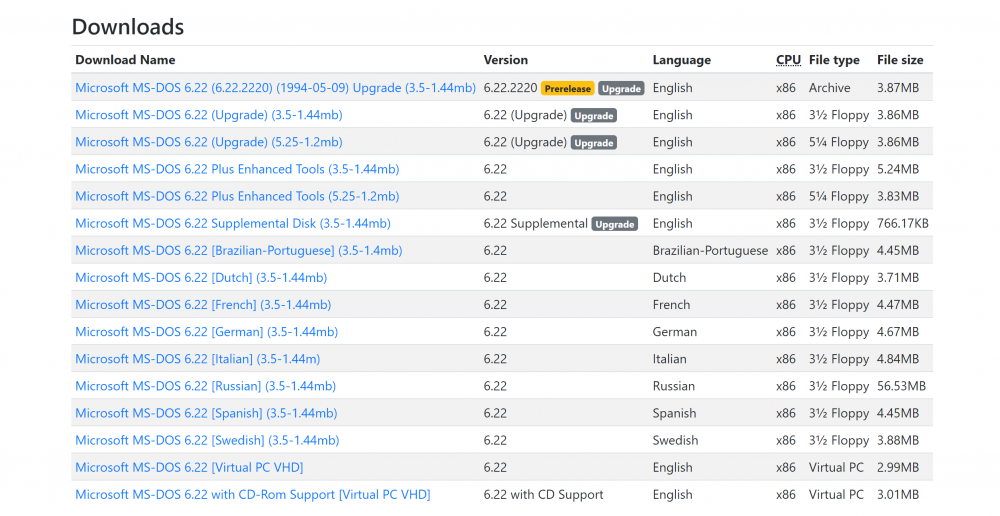This screenshot has height=516, width=1000.
Task: Click the Upgrade badge in the 3½ Floppy 3.86MB row
Action: (594, 116)
